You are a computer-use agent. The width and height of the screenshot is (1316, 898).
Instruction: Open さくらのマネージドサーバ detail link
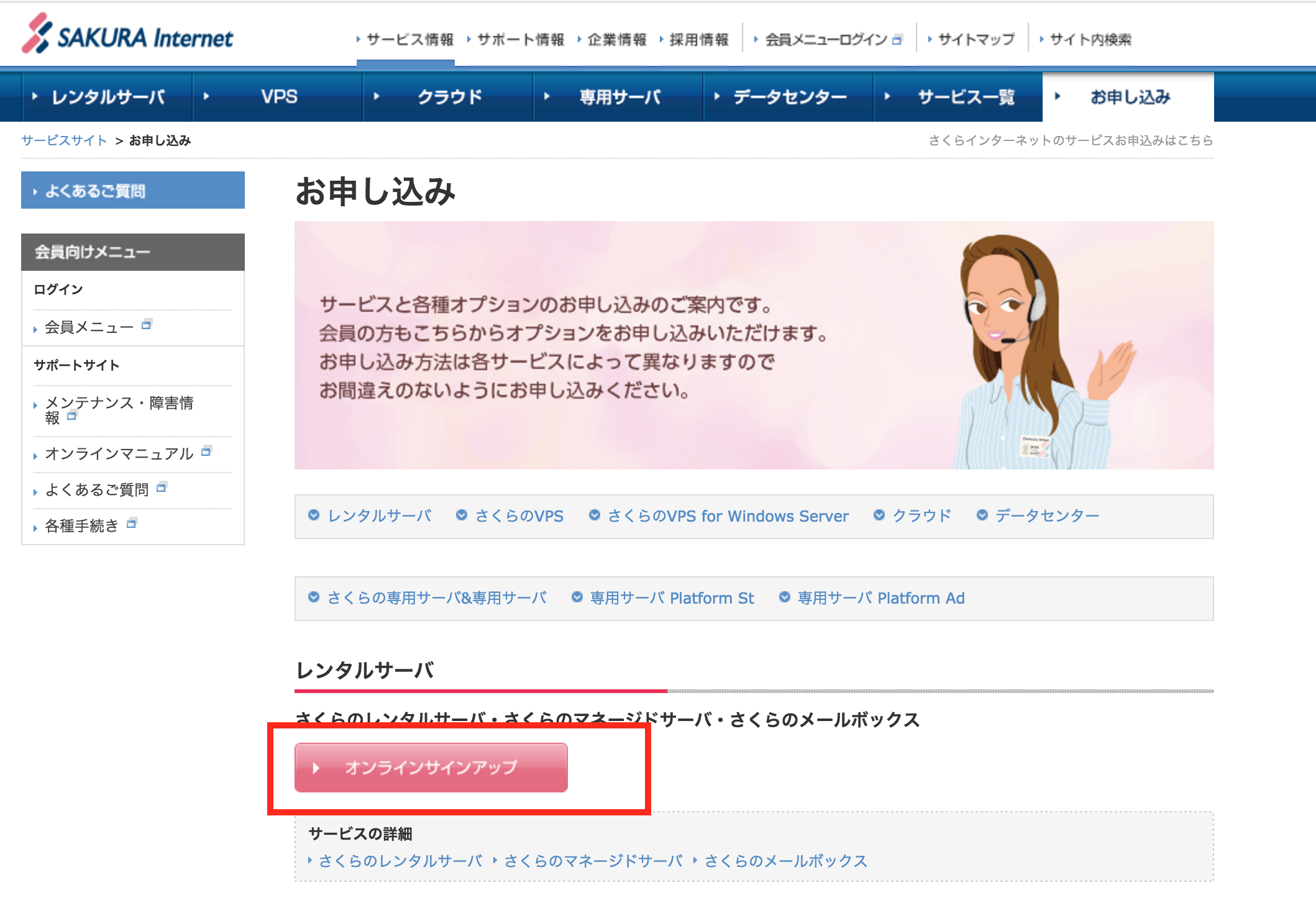[x=593, y=861]
